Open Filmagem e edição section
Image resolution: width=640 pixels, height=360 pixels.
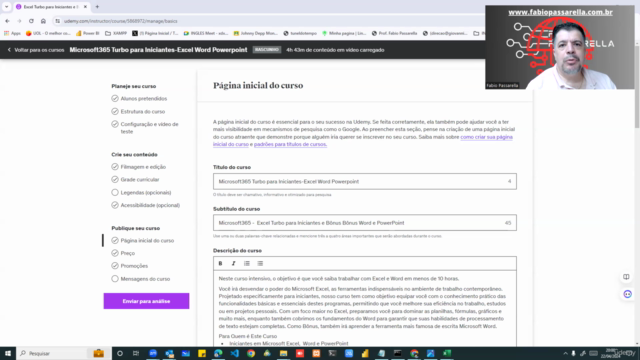(139, 167)
